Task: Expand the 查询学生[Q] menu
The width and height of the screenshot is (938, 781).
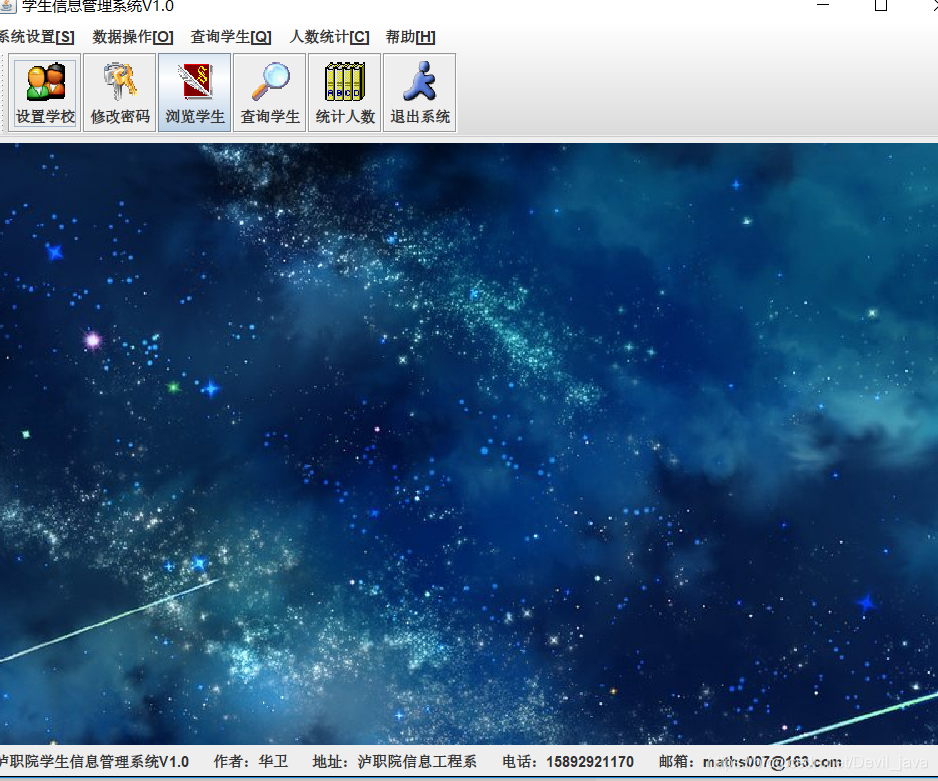Action: click(231, 37)
